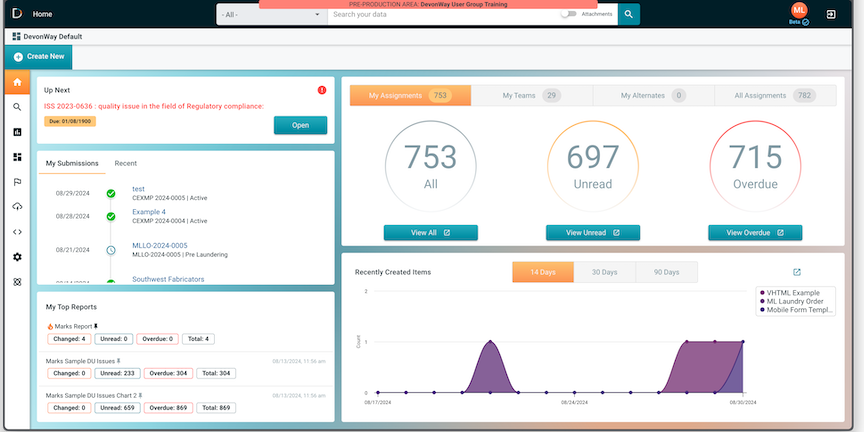
Task: Click the clock status icon for MLLO-2024-0005
Action: click(111, 250)
